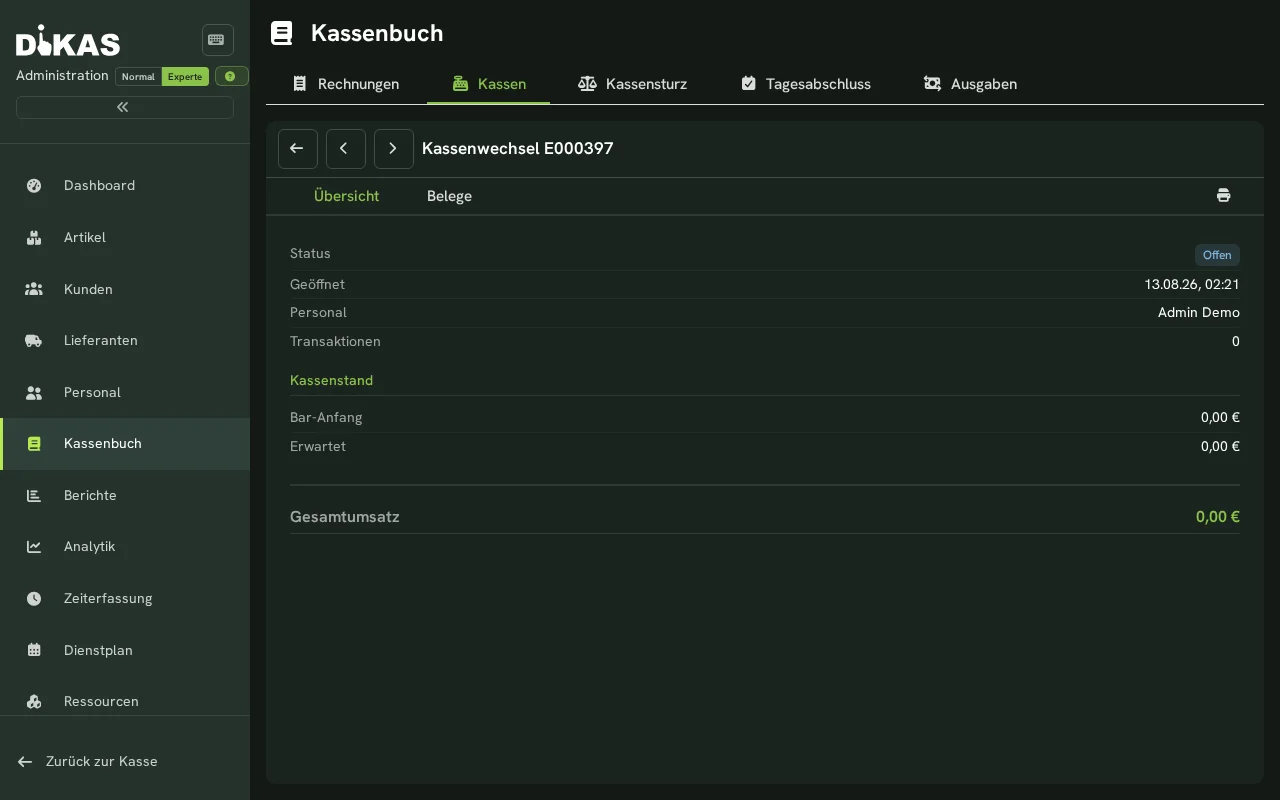Click the Zeiterfassung clock icon
The height and width of the screenshot is (800, 1280).
pyautogui.click(x=34, y=598)
